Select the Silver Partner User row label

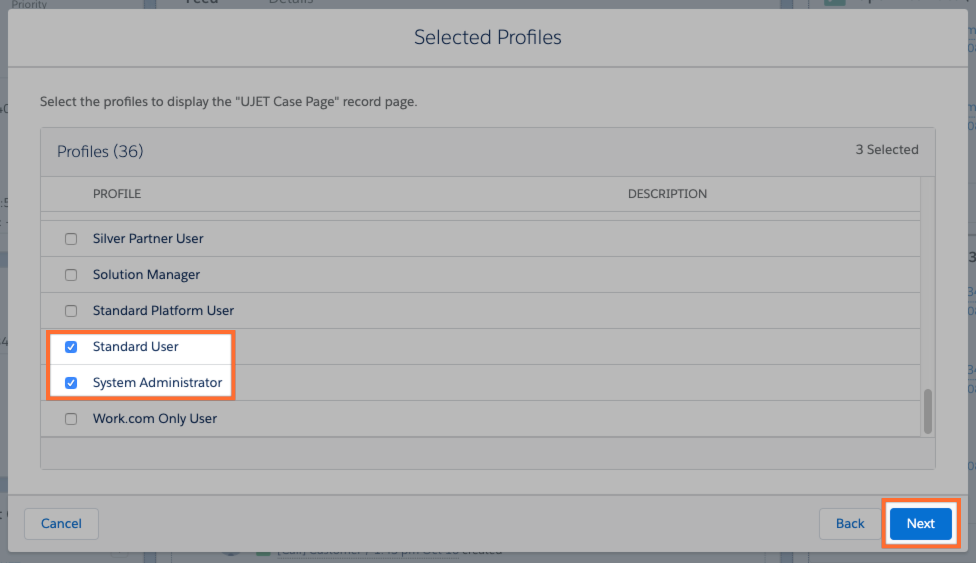point(148,239)
